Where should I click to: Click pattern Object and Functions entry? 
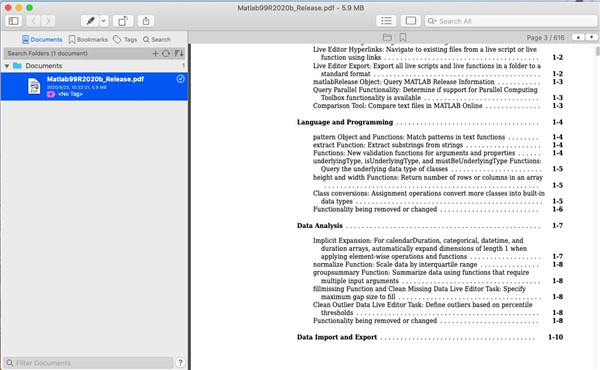pyautogui.click(x=438, y=137)
